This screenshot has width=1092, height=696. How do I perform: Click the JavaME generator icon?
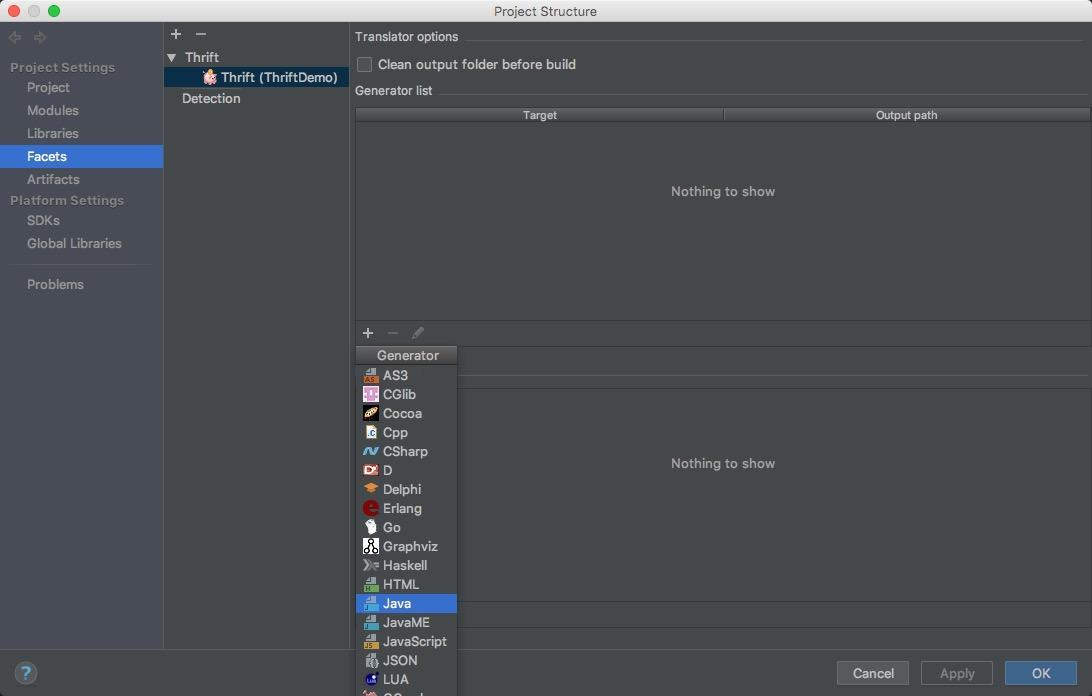point(370,623)
